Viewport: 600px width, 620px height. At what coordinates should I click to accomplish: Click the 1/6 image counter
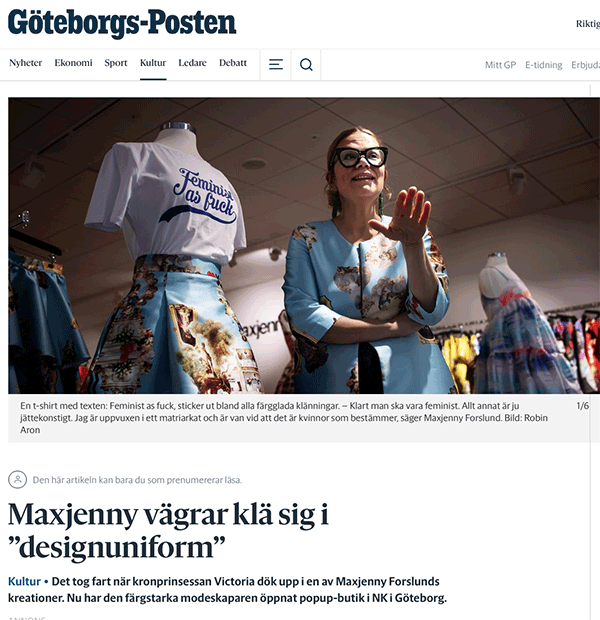(583, 406)
